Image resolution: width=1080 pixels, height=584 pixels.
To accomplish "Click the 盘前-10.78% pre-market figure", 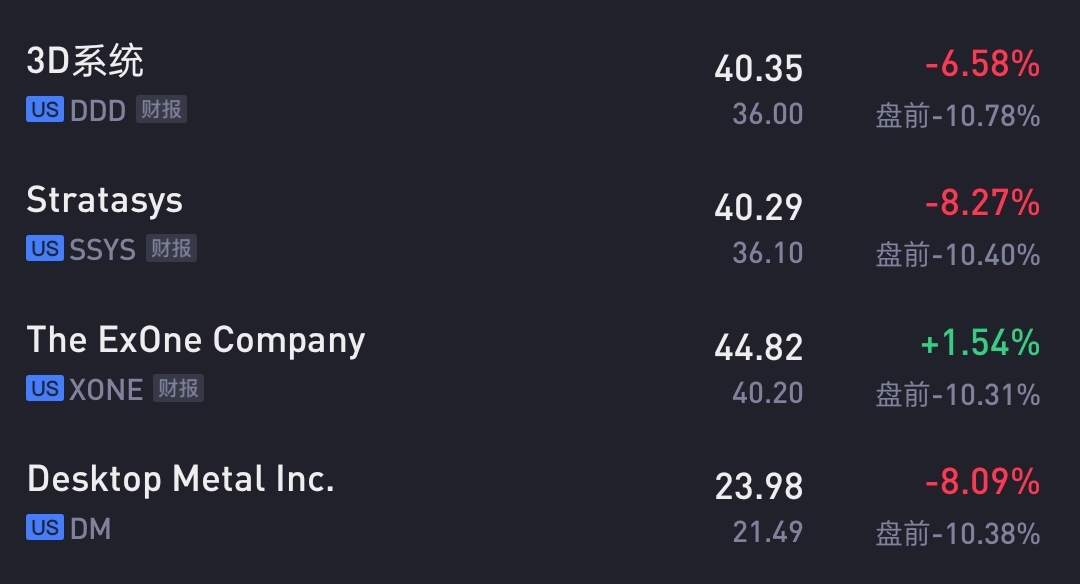I will (958, 116).
